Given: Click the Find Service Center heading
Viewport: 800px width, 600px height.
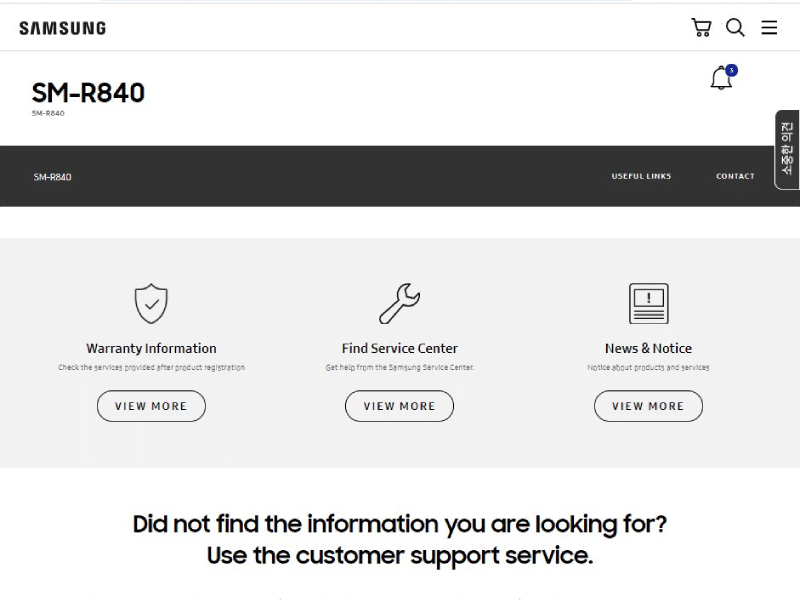Looking at the screenshot, I should [399, 348].
